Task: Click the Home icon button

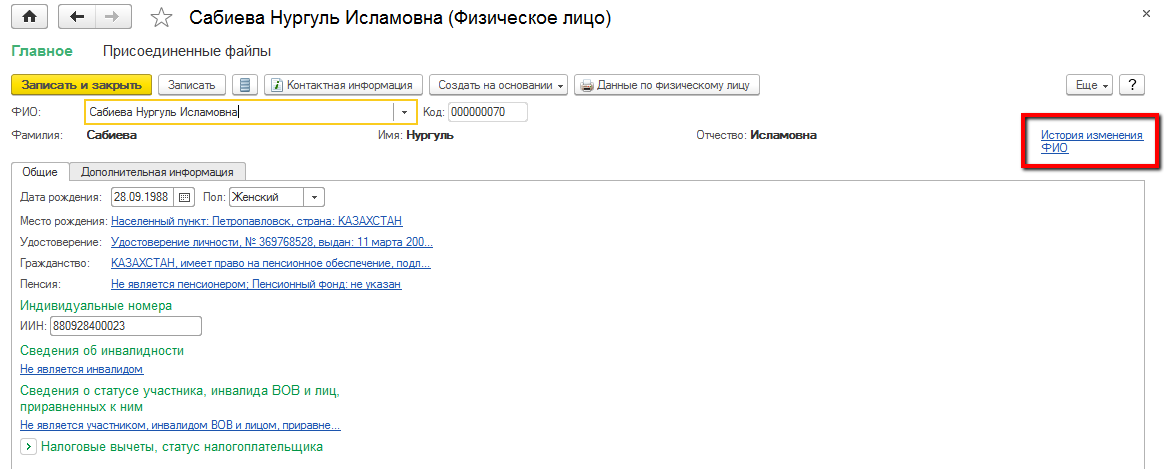Action: 30,17
